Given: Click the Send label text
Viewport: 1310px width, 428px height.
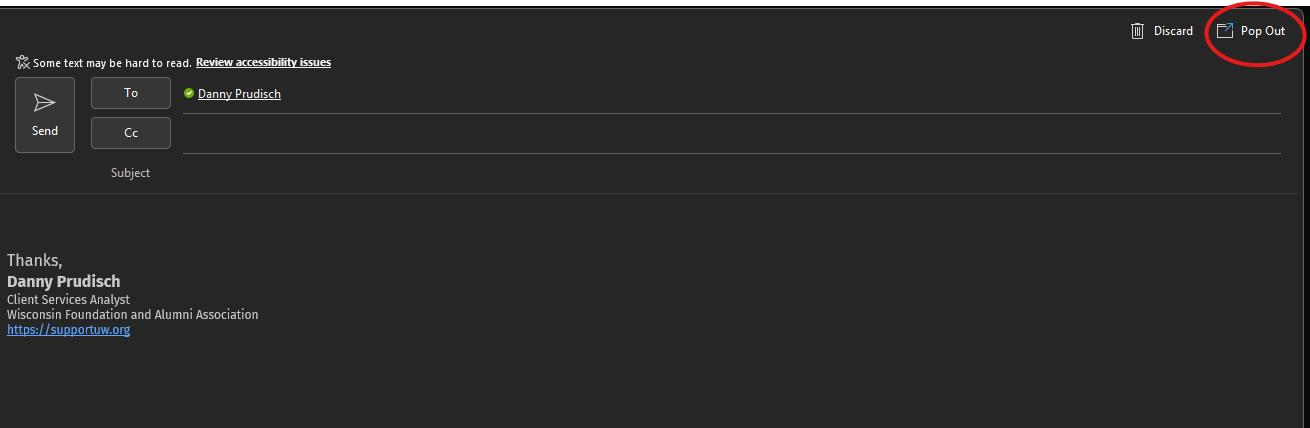Looking at the screenshot, I should (x=45, y=131).
